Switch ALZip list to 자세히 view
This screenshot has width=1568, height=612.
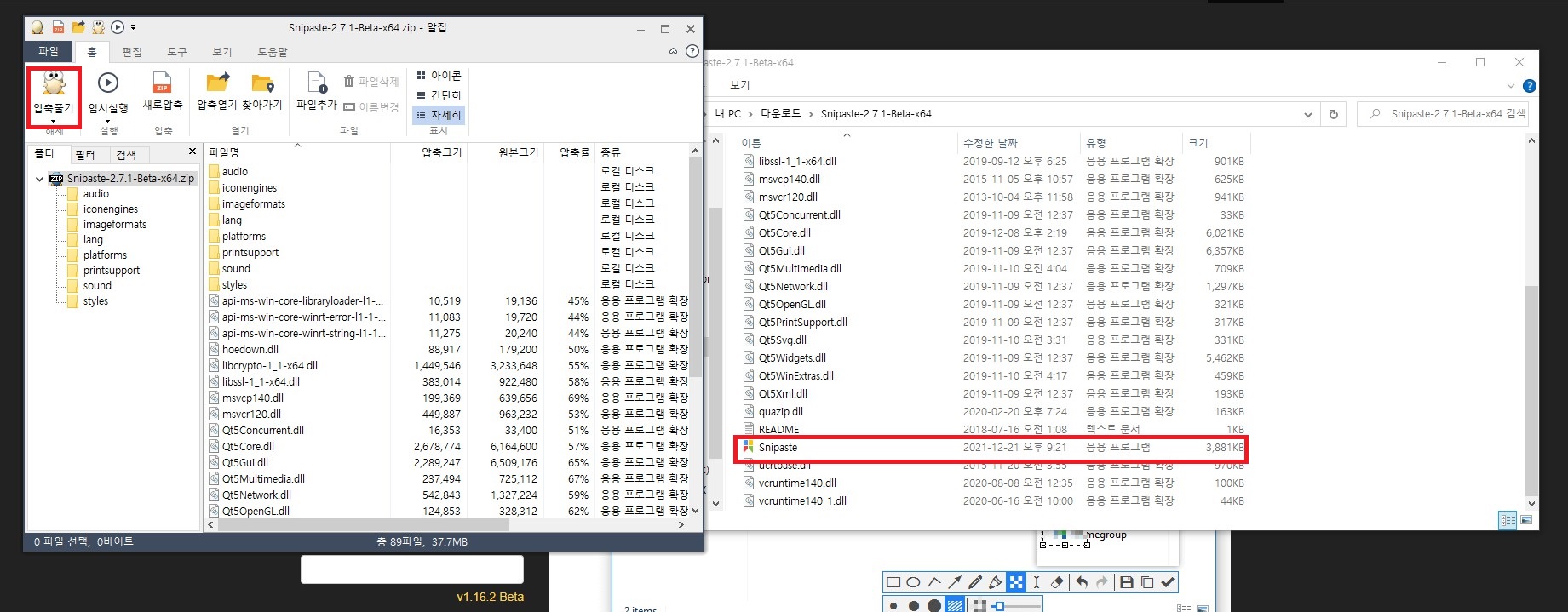[x=439, y=115]
